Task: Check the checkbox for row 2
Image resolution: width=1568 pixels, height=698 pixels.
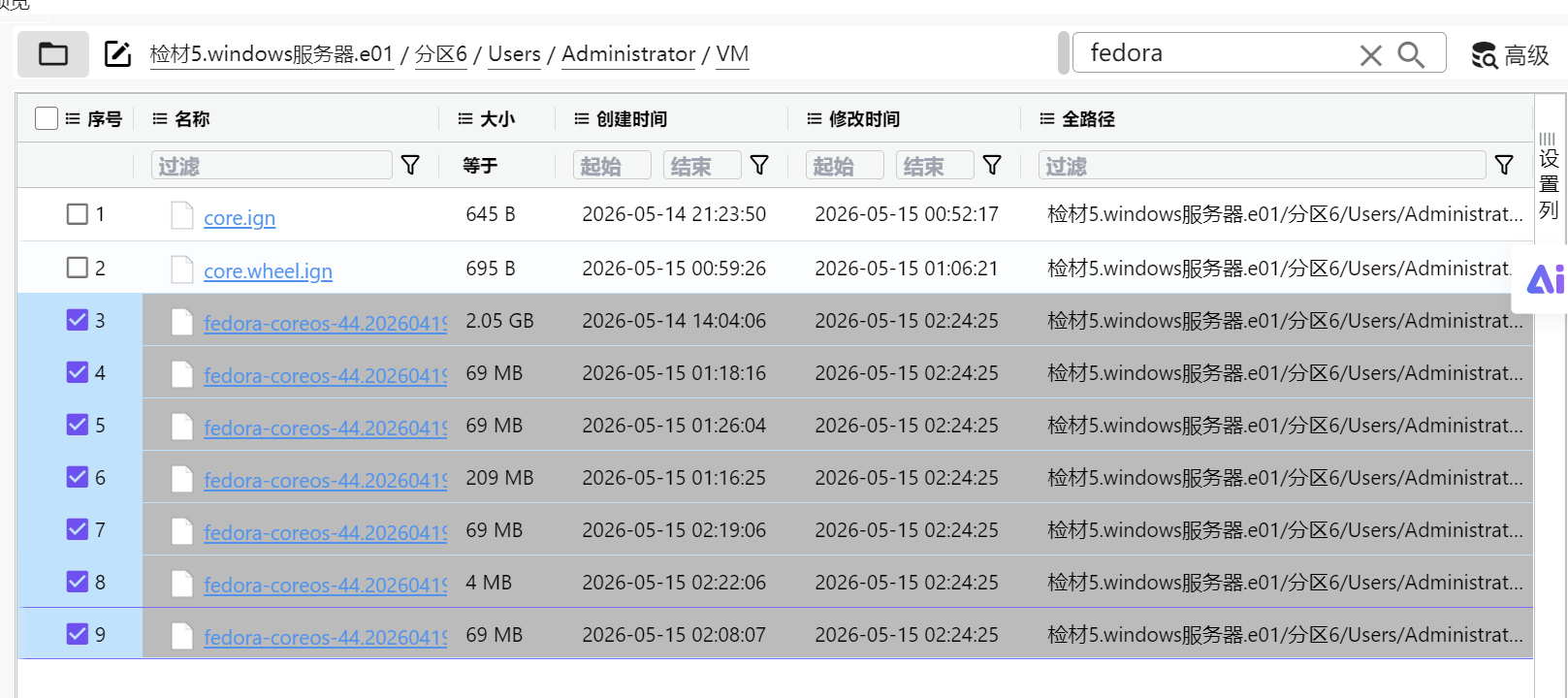Action: point(78,268)
